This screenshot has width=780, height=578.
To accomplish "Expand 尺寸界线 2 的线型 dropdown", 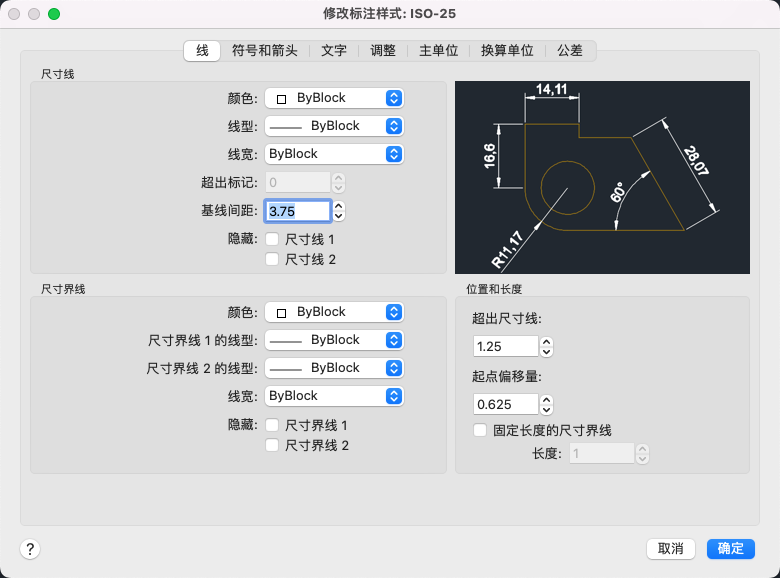I will (x=334, y=368).
